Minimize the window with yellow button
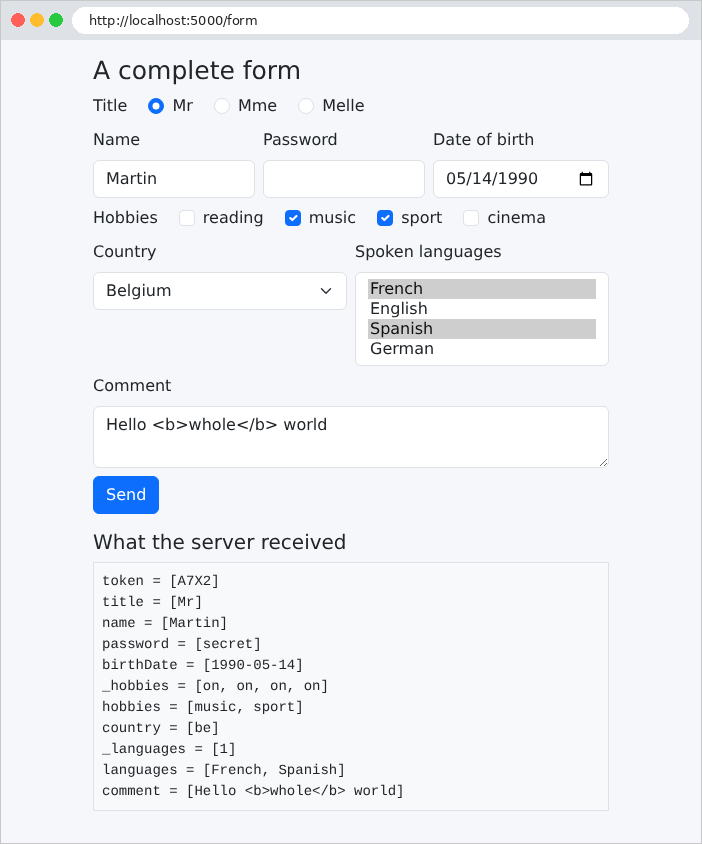702x844 pixels. (x=37, y=20)
